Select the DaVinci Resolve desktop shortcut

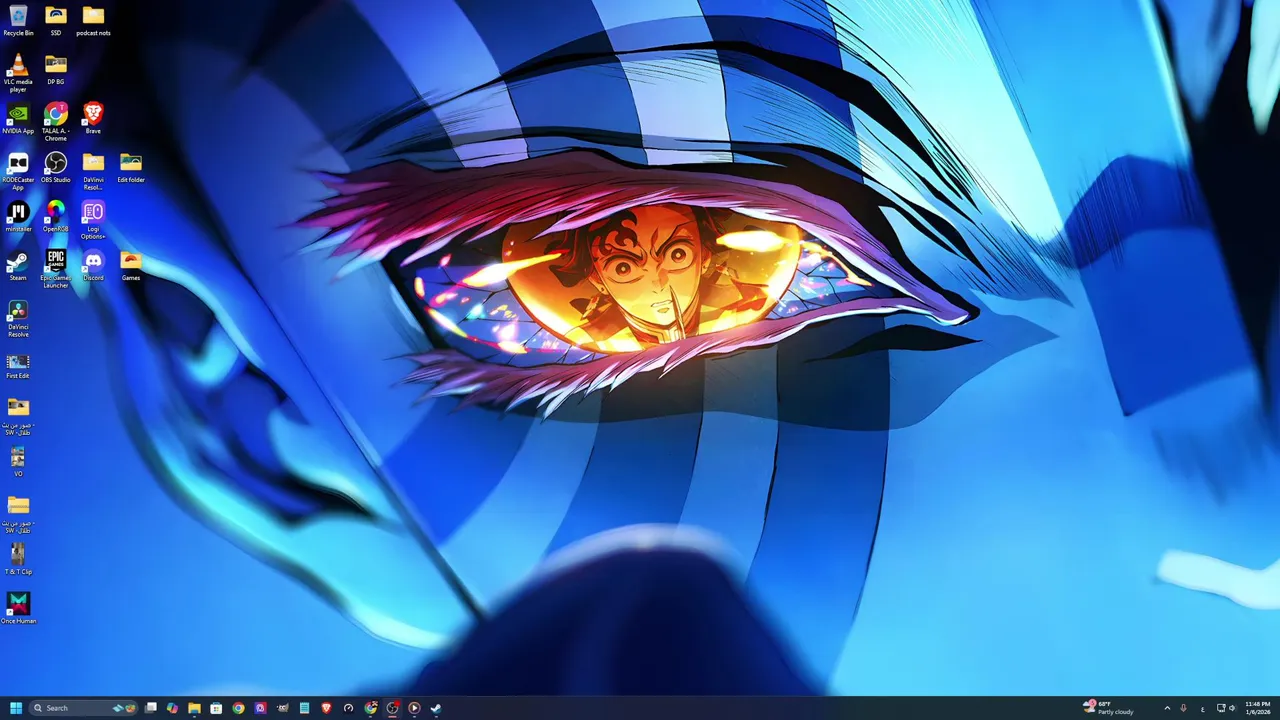pos(18,318)
